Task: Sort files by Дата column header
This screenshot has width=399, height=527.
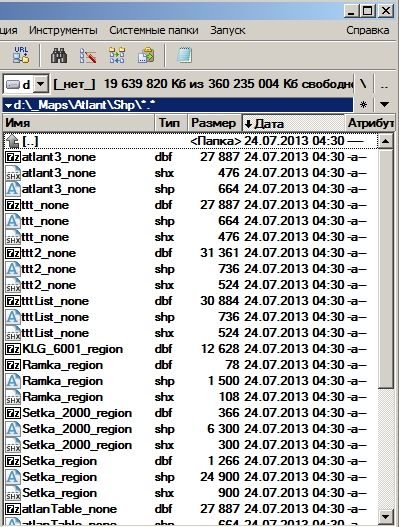Action: 293,123
